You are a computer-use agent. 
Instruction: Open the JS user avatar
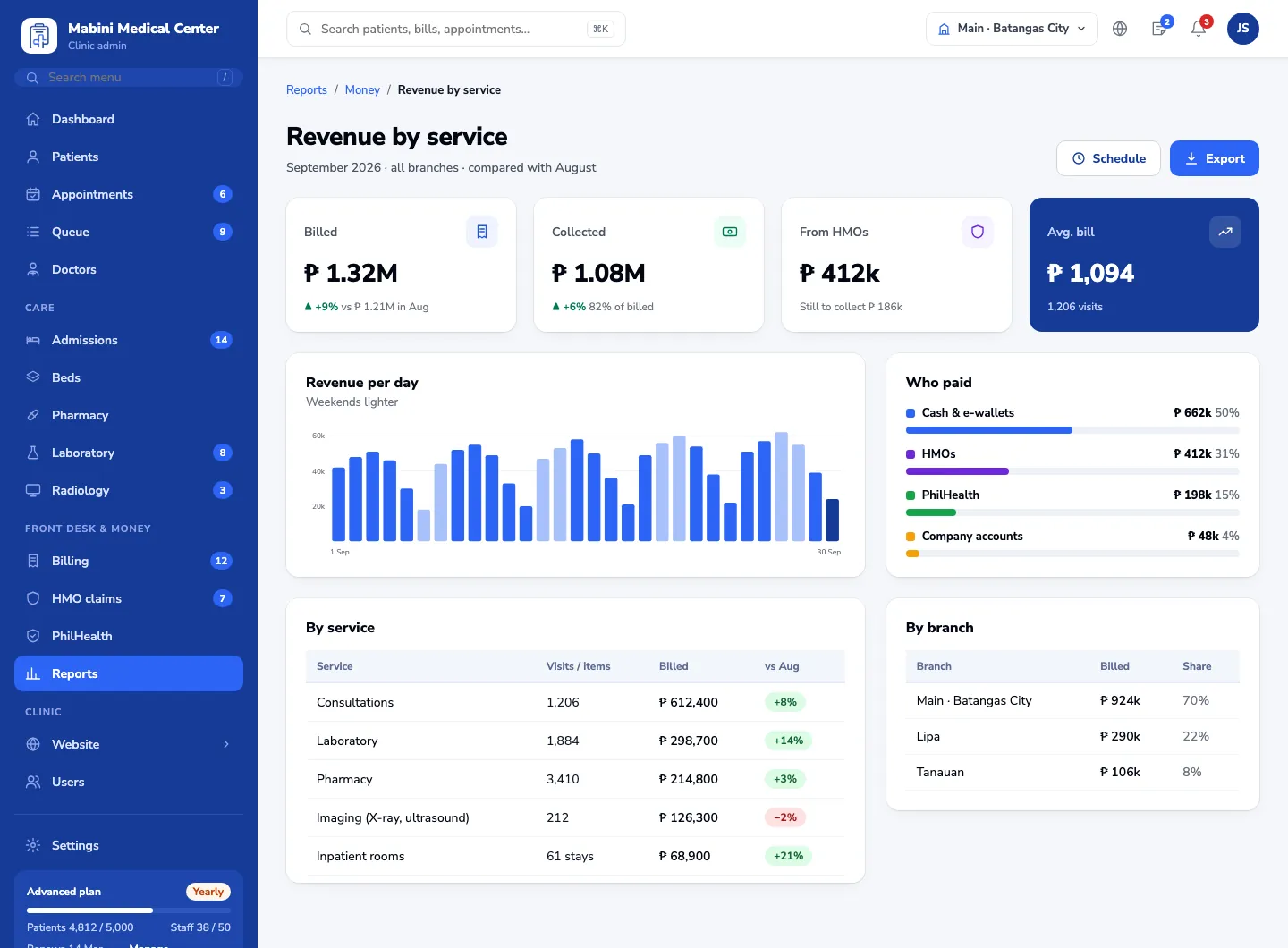[x=1243, y=29]
